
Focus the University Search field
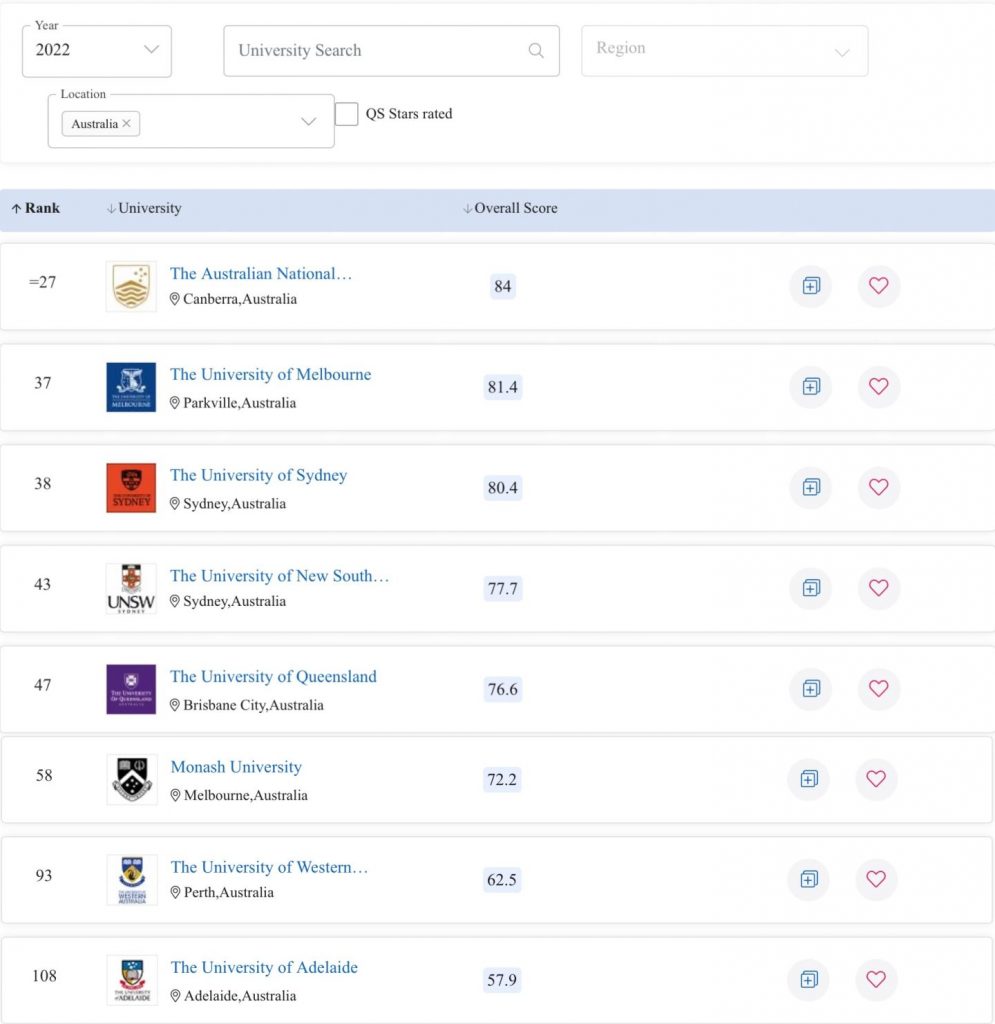(x=392, y=51)
